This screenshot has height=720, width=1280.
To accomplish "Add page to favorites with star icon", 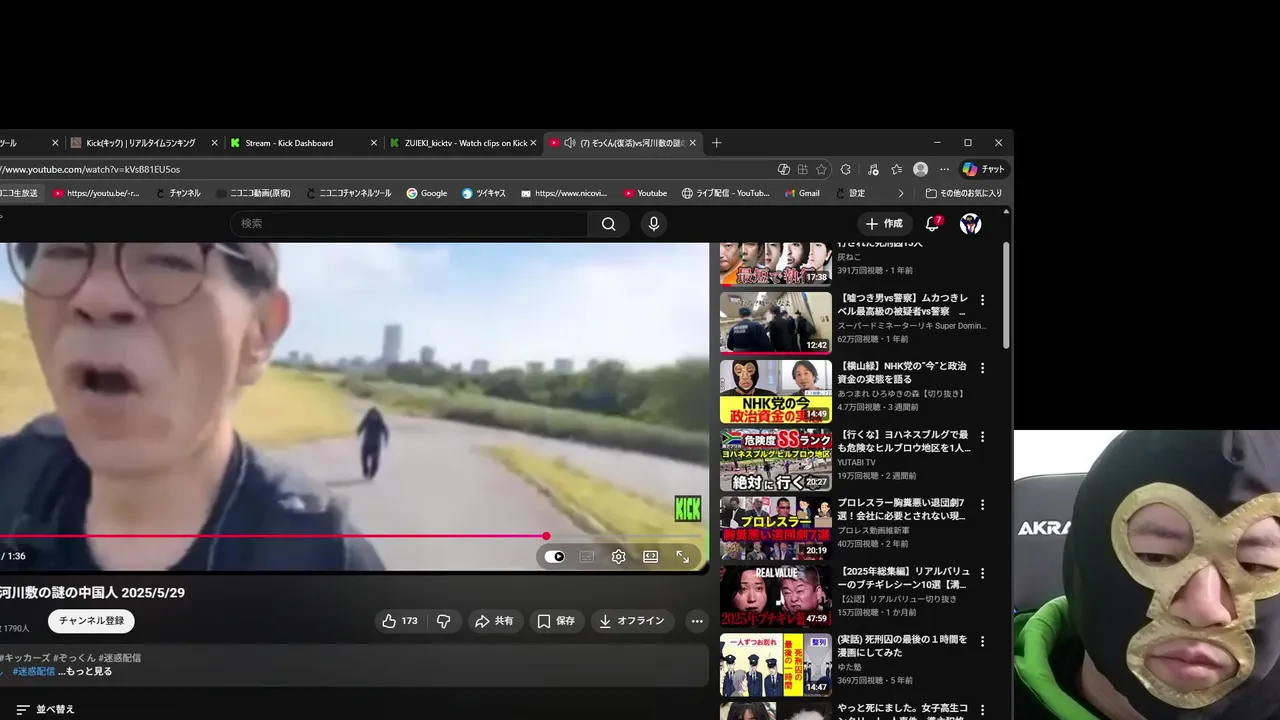I will [821, 169].
